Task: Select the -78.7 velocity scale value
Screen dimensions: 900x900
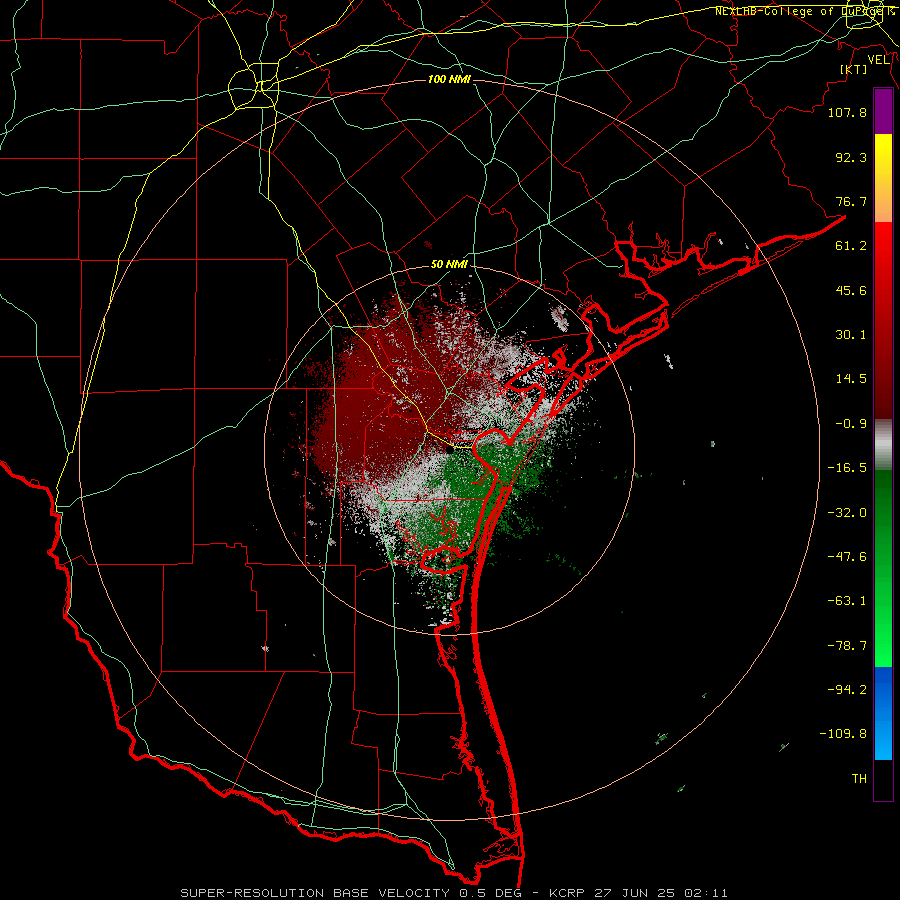Action: coord(847,646)
